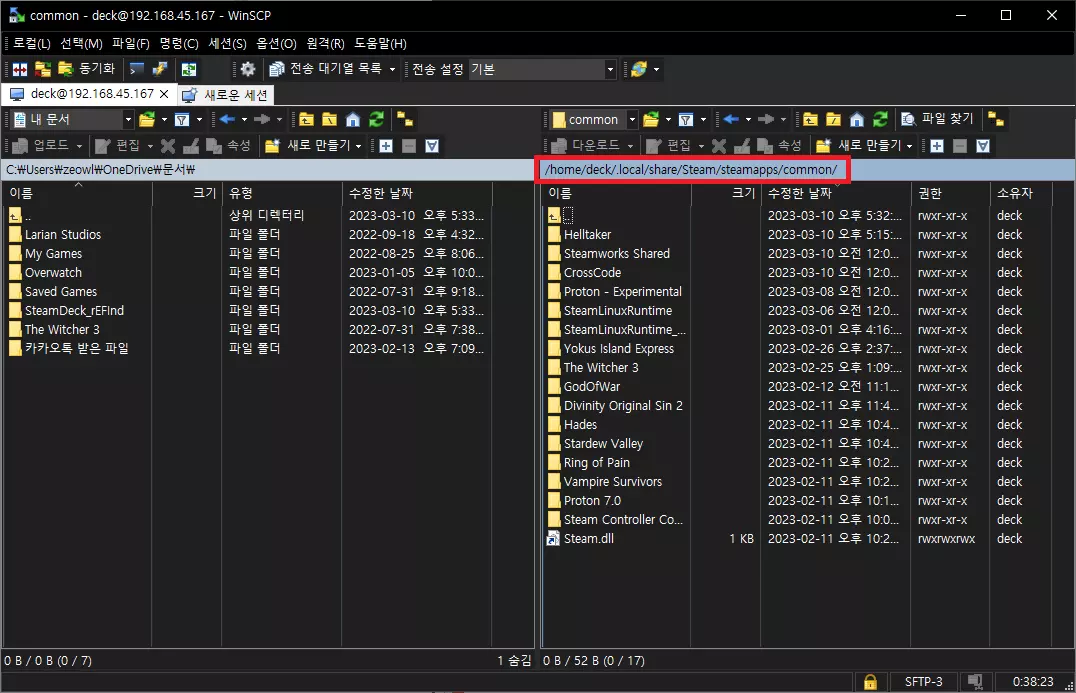Close the deck@192.168.45.167 session tab

(164, 94)
